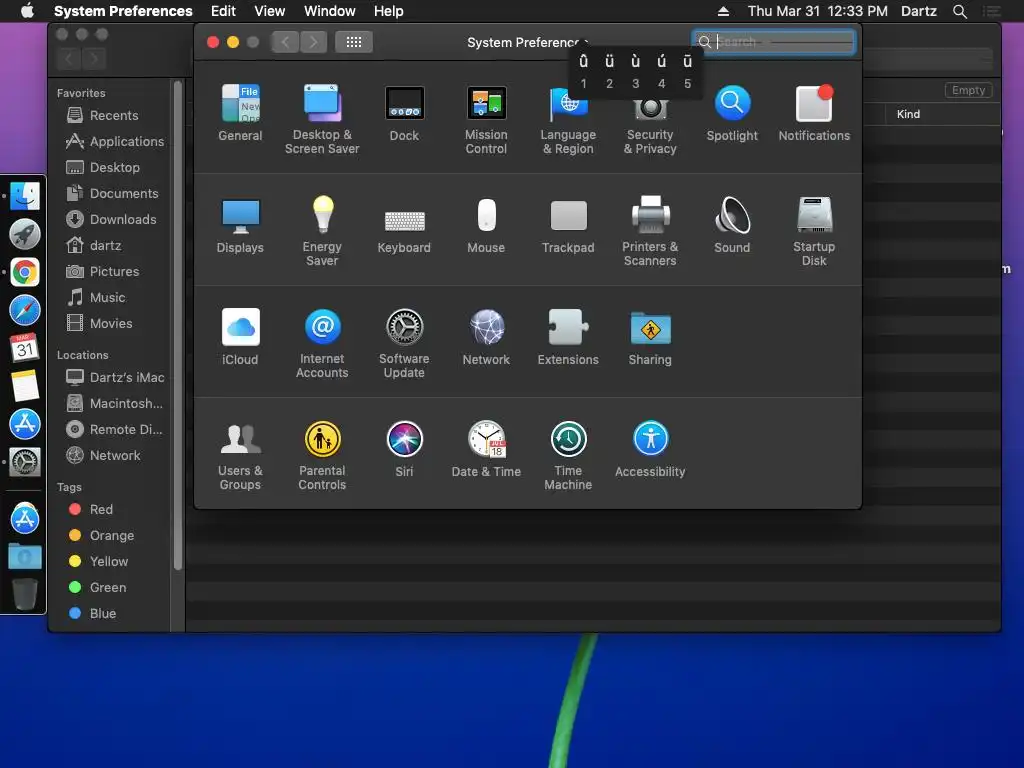This screenshot has width=1024, height=768.
Task: Open Sharing preferences pane
Action: coord(650,337)
